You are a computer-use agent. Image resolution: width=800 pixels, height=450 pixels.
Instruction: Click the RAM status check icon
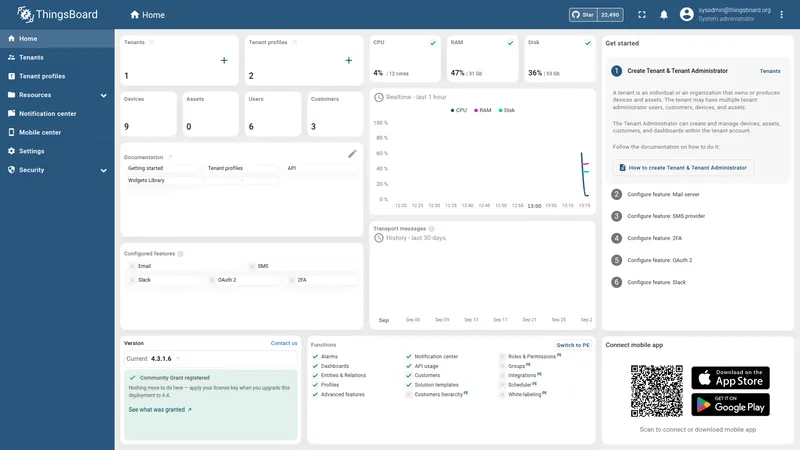[x=510, y=43]
